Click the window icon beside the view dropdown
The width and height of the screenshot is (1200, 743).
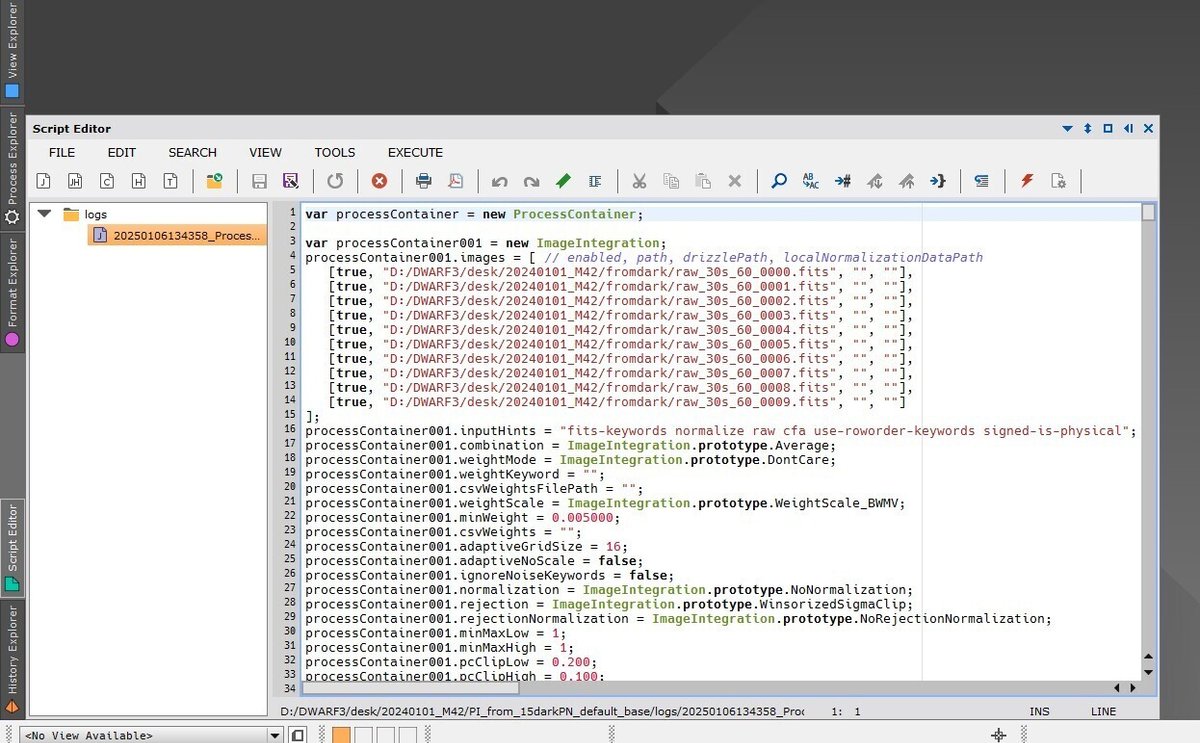(x=298, y=735)
